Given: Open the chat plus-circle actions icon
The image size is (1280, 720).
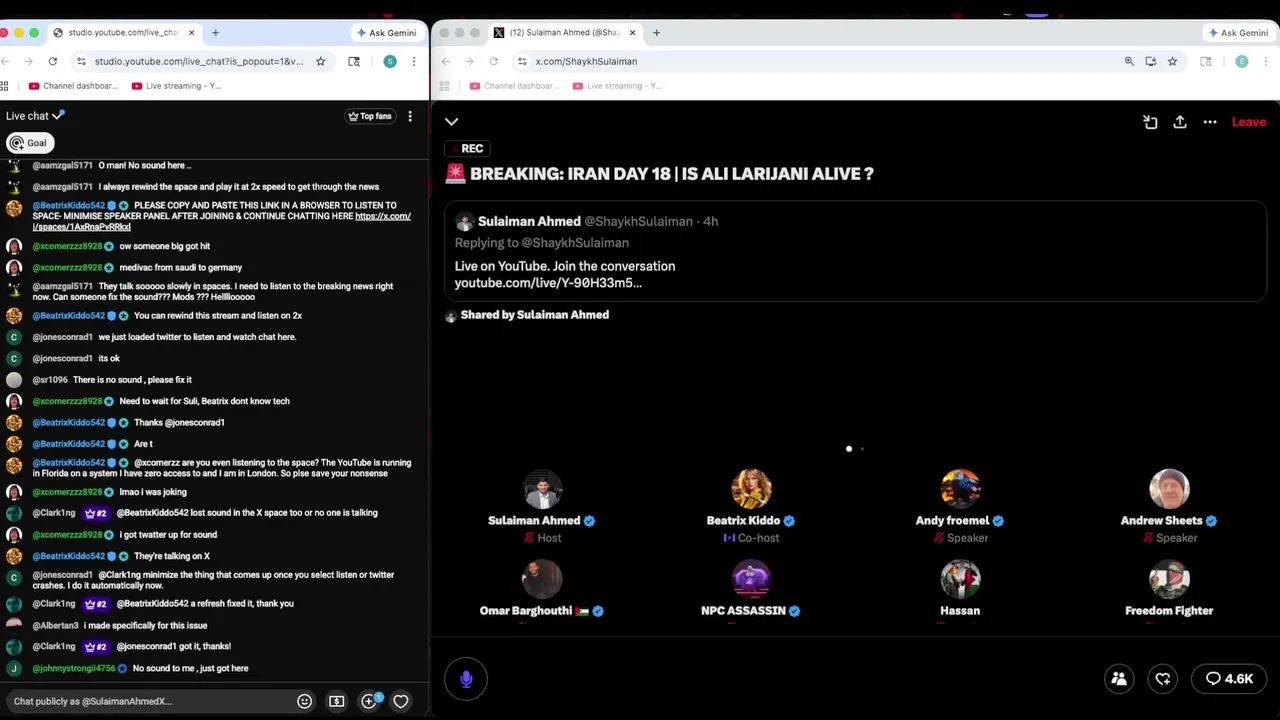Looking at the screenshot, I should (x=369, y=701).
